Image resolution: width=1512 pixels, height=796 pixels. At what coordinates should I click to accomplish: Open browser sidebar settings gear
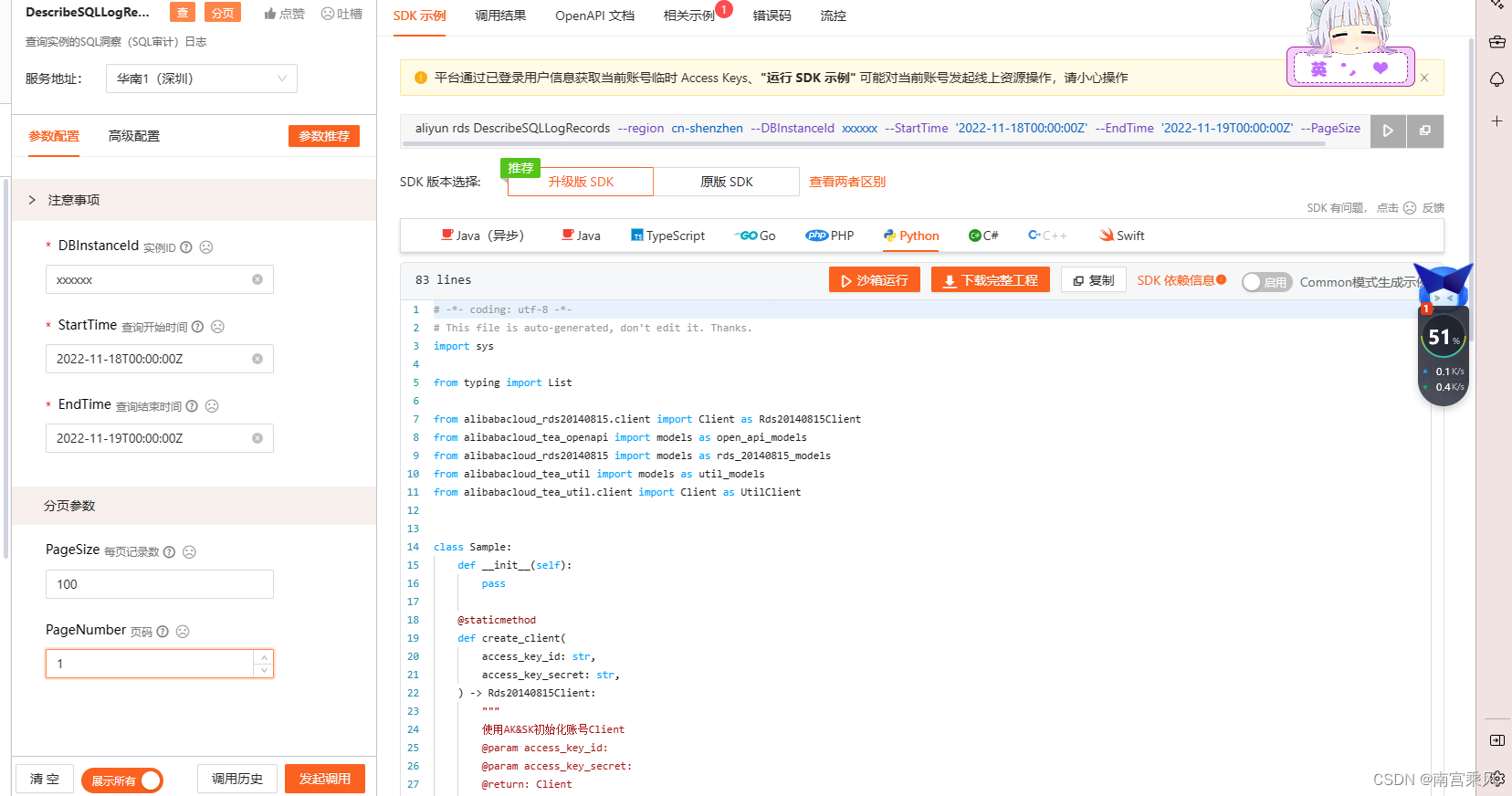click(1498, 779)
